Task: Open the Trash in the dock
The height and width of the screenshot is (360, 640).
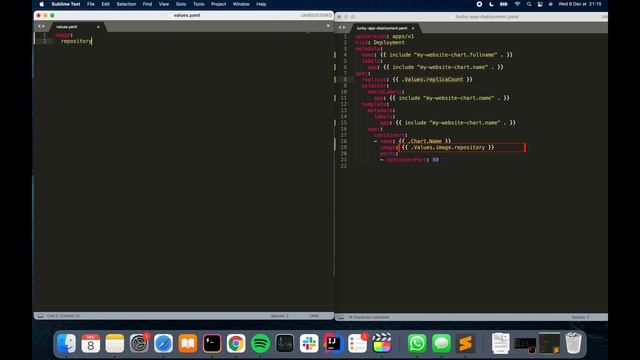Action: pos(573,343)
